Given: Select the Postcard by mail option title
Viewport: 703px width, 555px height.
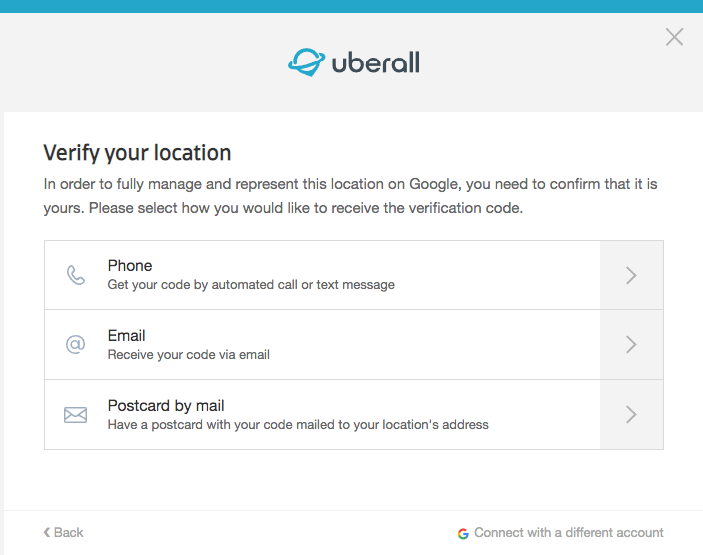Looking at the screenshot, I should tap(166, 406).
